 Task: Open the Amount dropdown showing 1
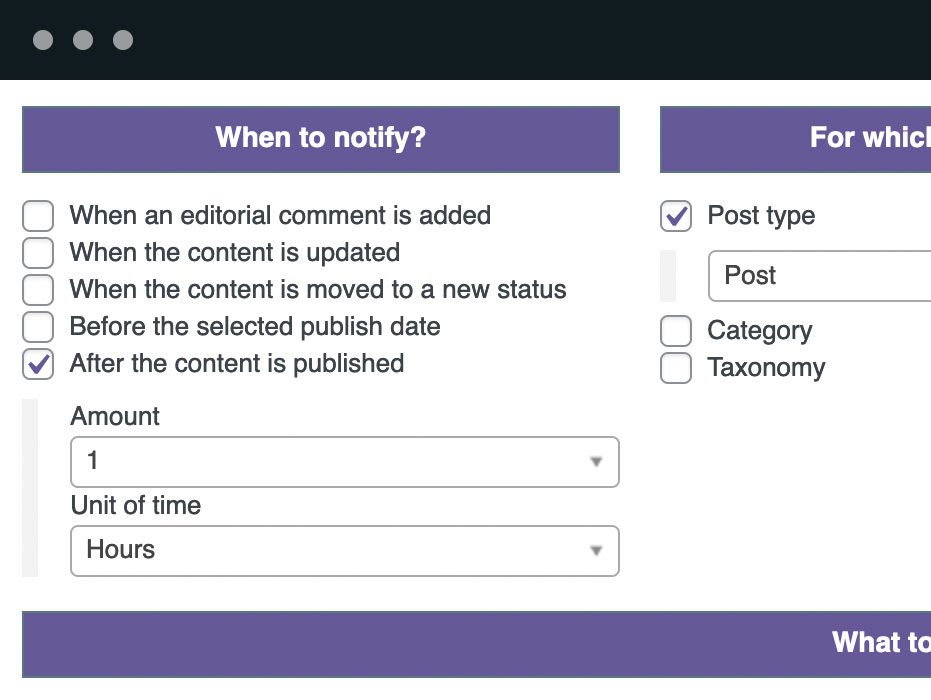344,462
